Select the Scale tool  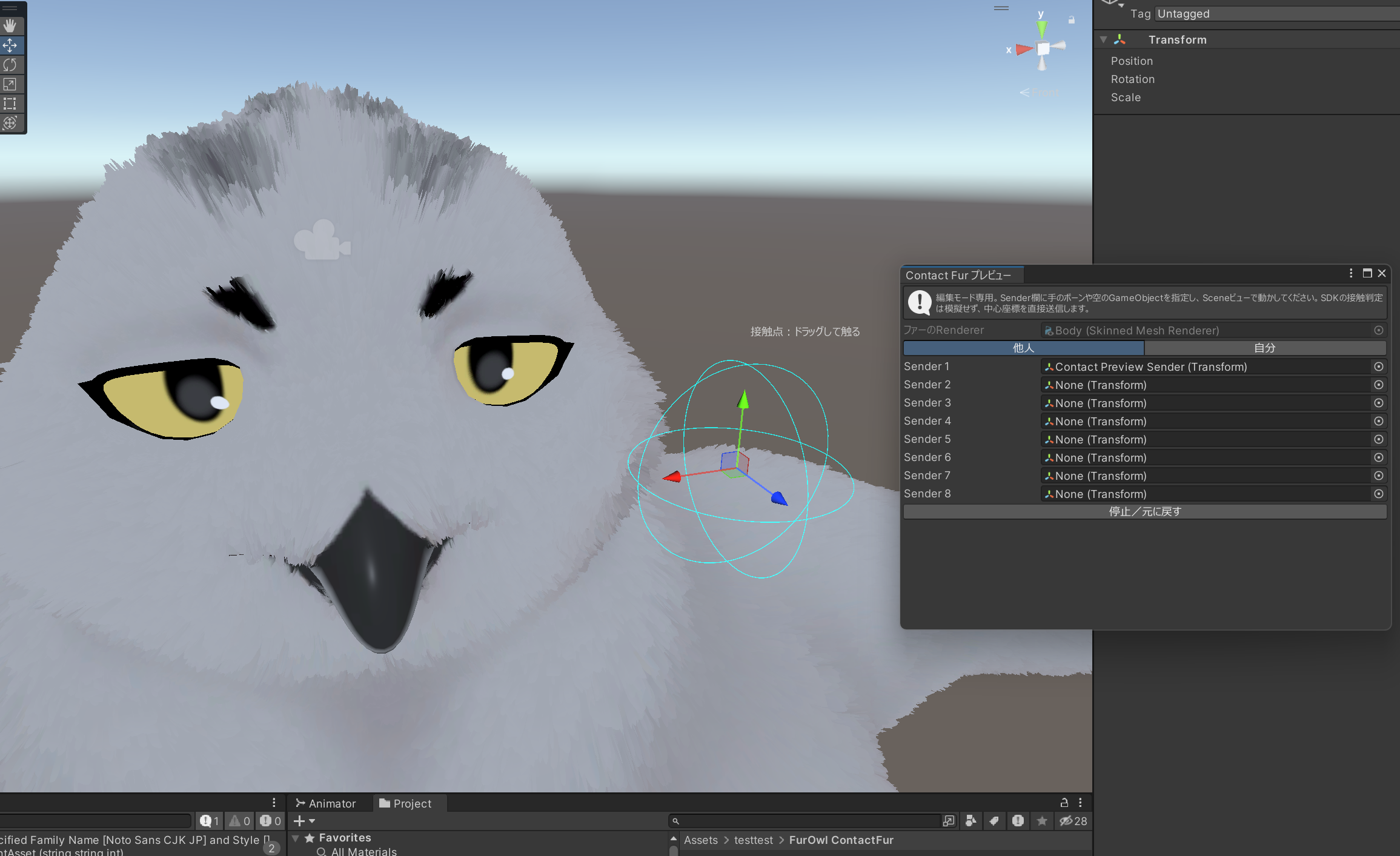pyautogui.click(x=10, y=84)
